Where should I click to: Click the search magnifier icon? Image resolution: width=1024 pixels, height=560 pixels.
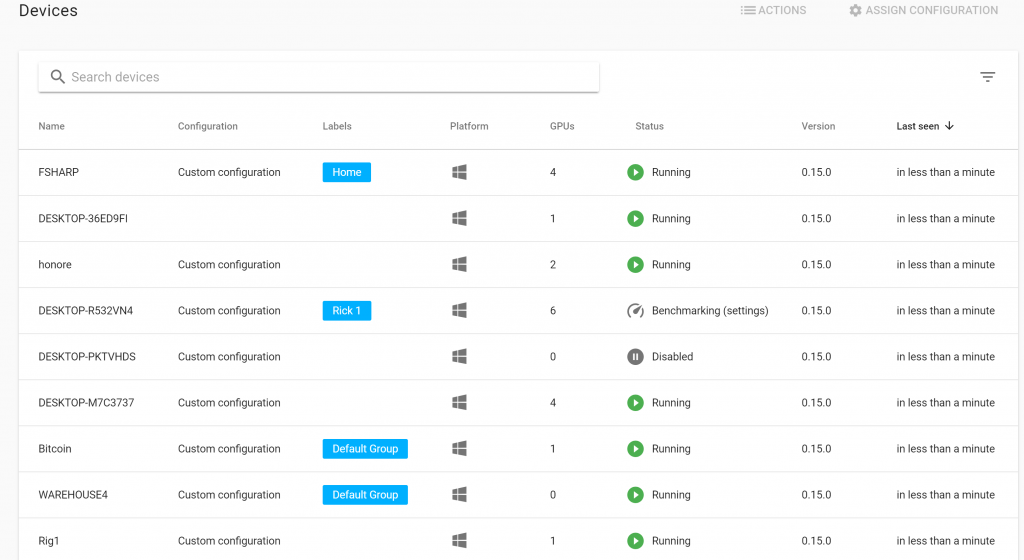(57, 77)
